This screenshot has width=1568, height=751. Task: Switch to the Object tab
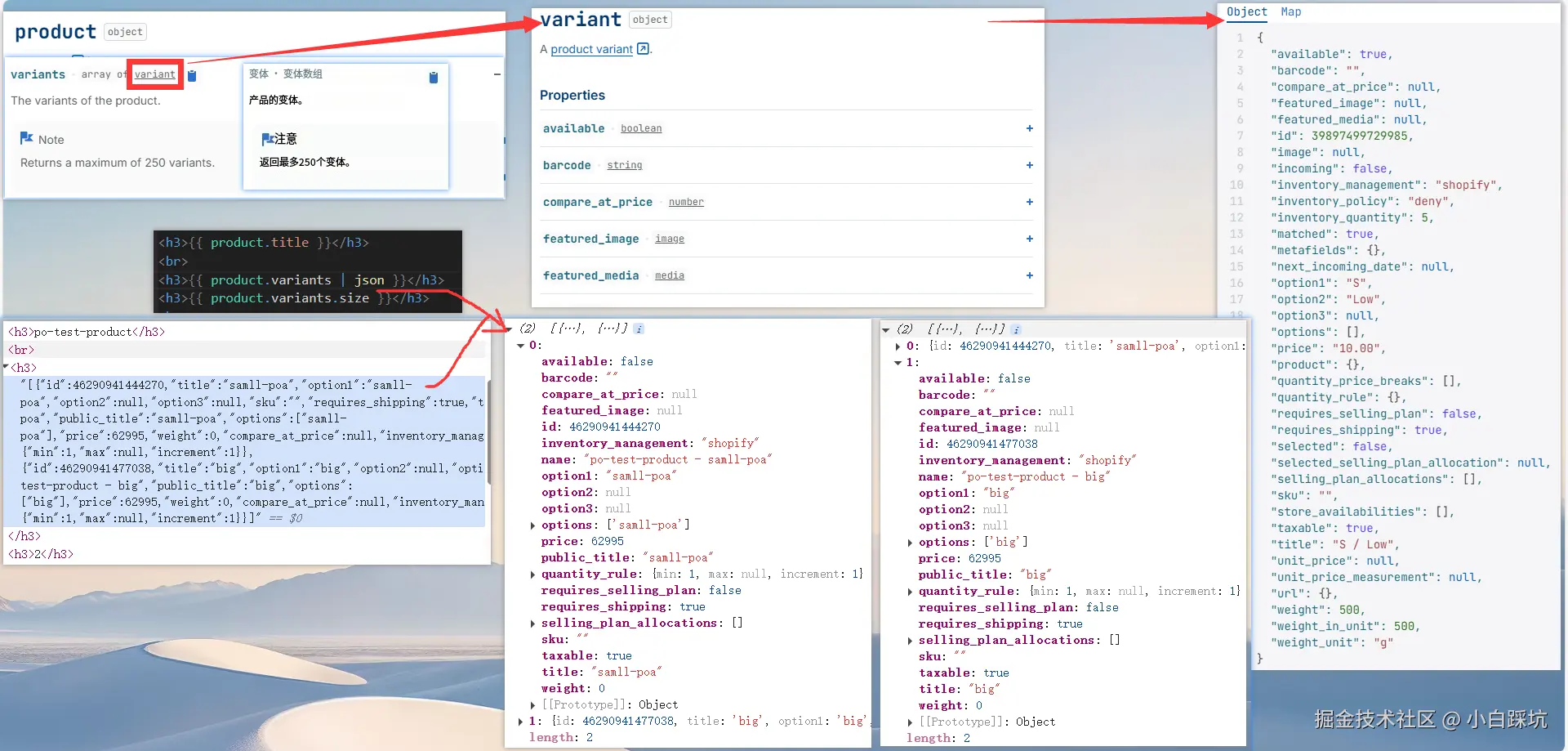[x=1247, y=11]
